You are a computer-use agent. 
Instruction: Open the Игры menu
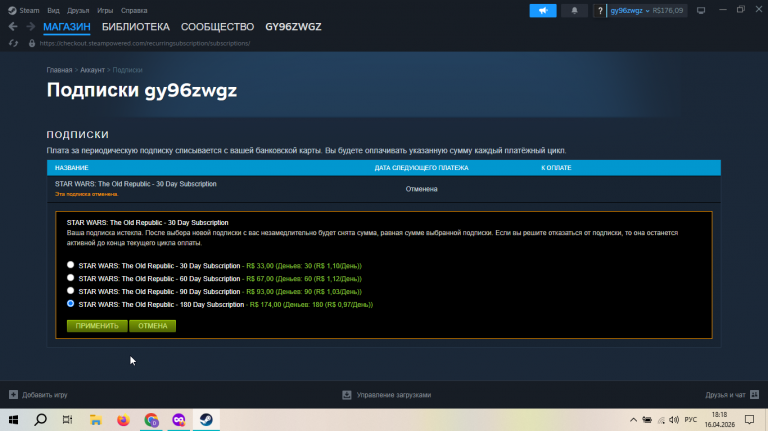coord(105,10)
